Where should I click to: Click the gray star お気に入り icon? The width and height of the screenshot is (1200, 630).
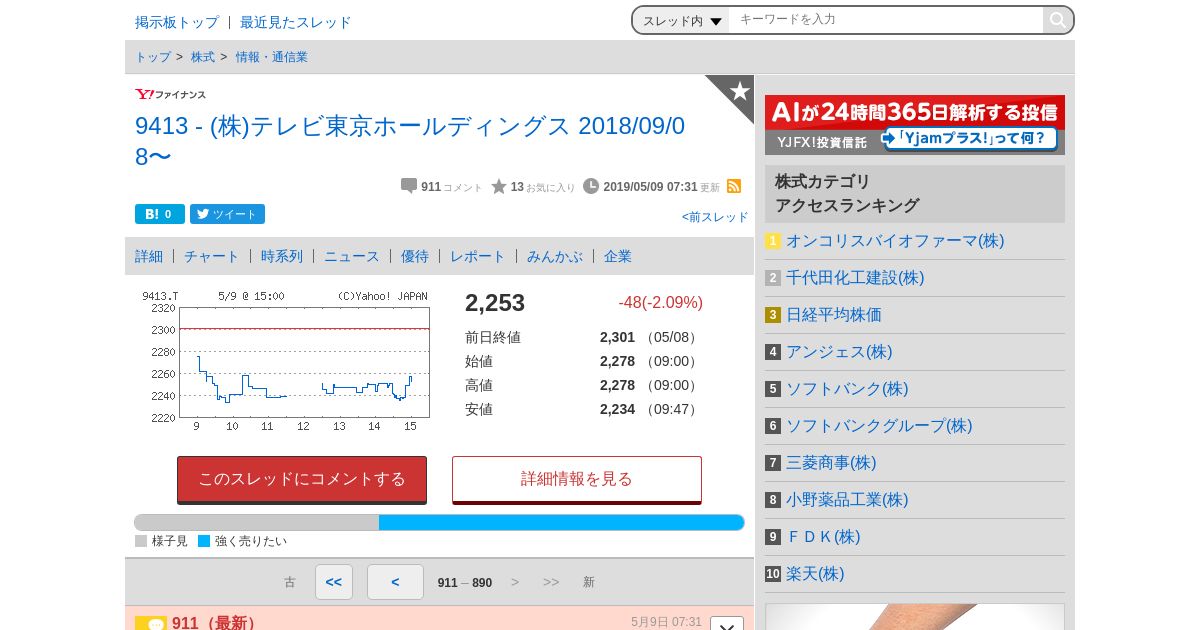[499, 186]
